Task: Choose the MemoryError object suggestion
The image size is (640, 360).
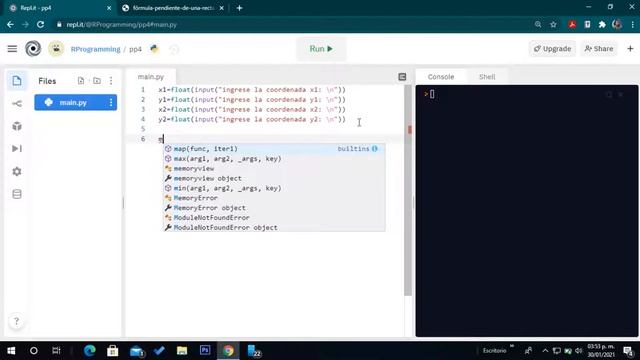Action: [274, 208]
